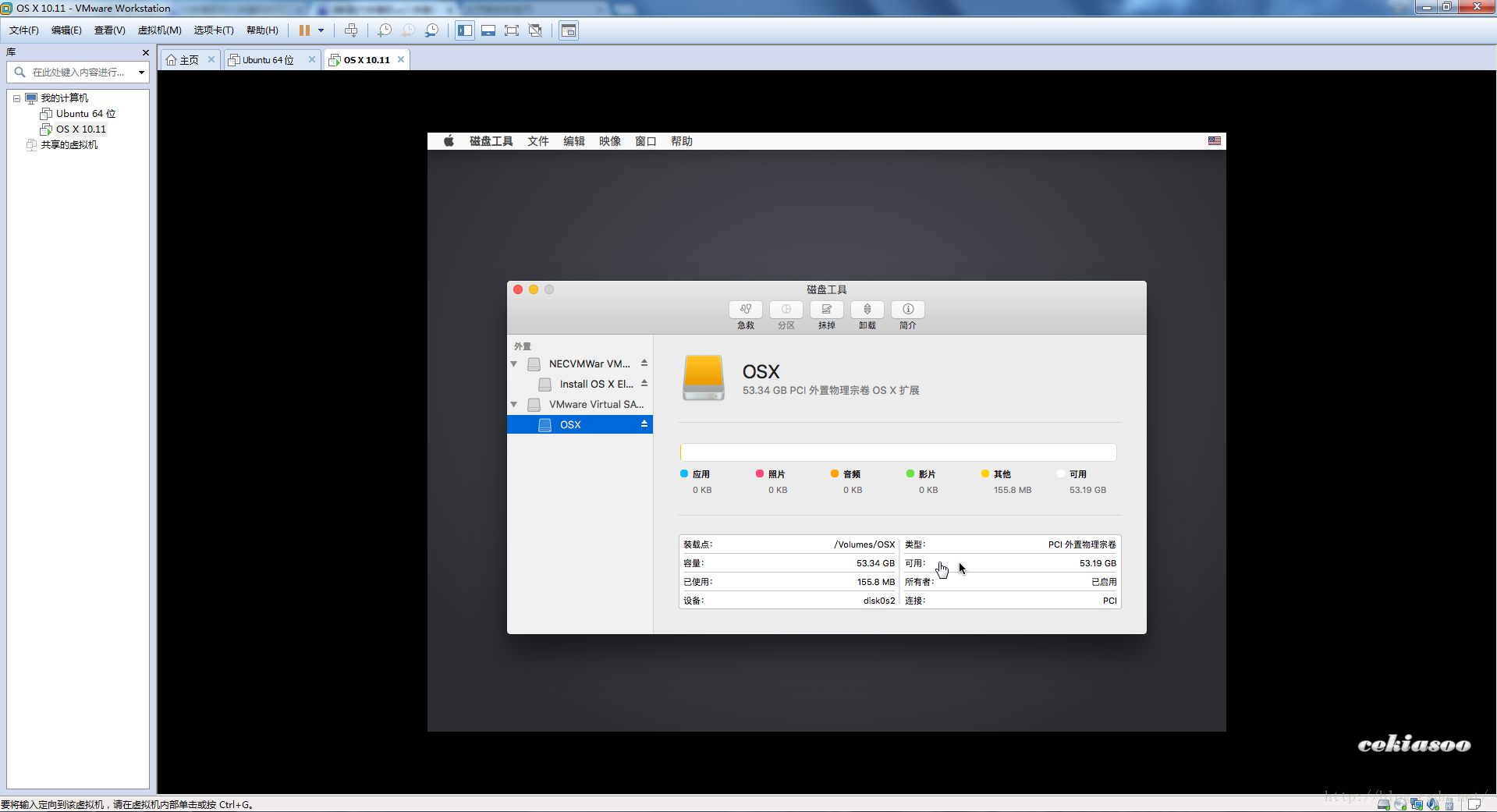Click the 简介 Info toolbar button
1497x812 pixels.
click(908, 310)
